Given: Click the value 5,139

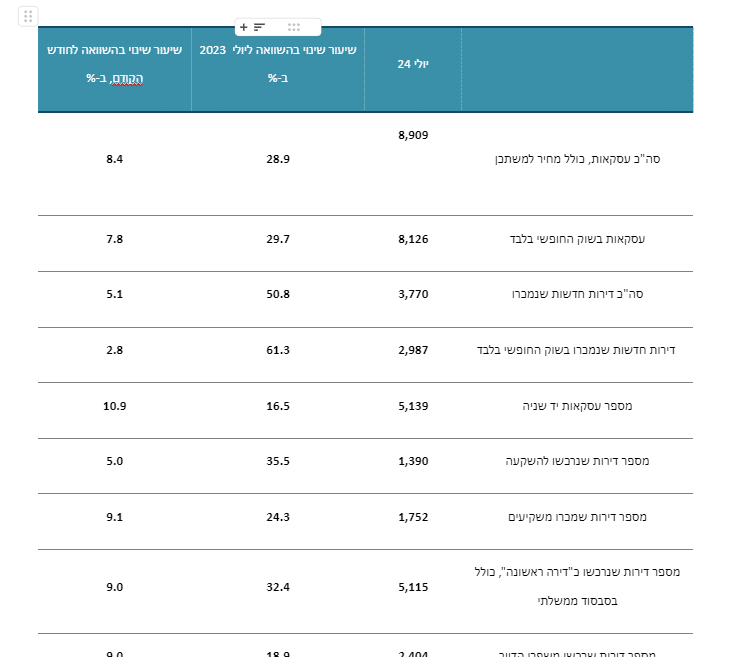Looking at the screenshot, I should [413, 406].
